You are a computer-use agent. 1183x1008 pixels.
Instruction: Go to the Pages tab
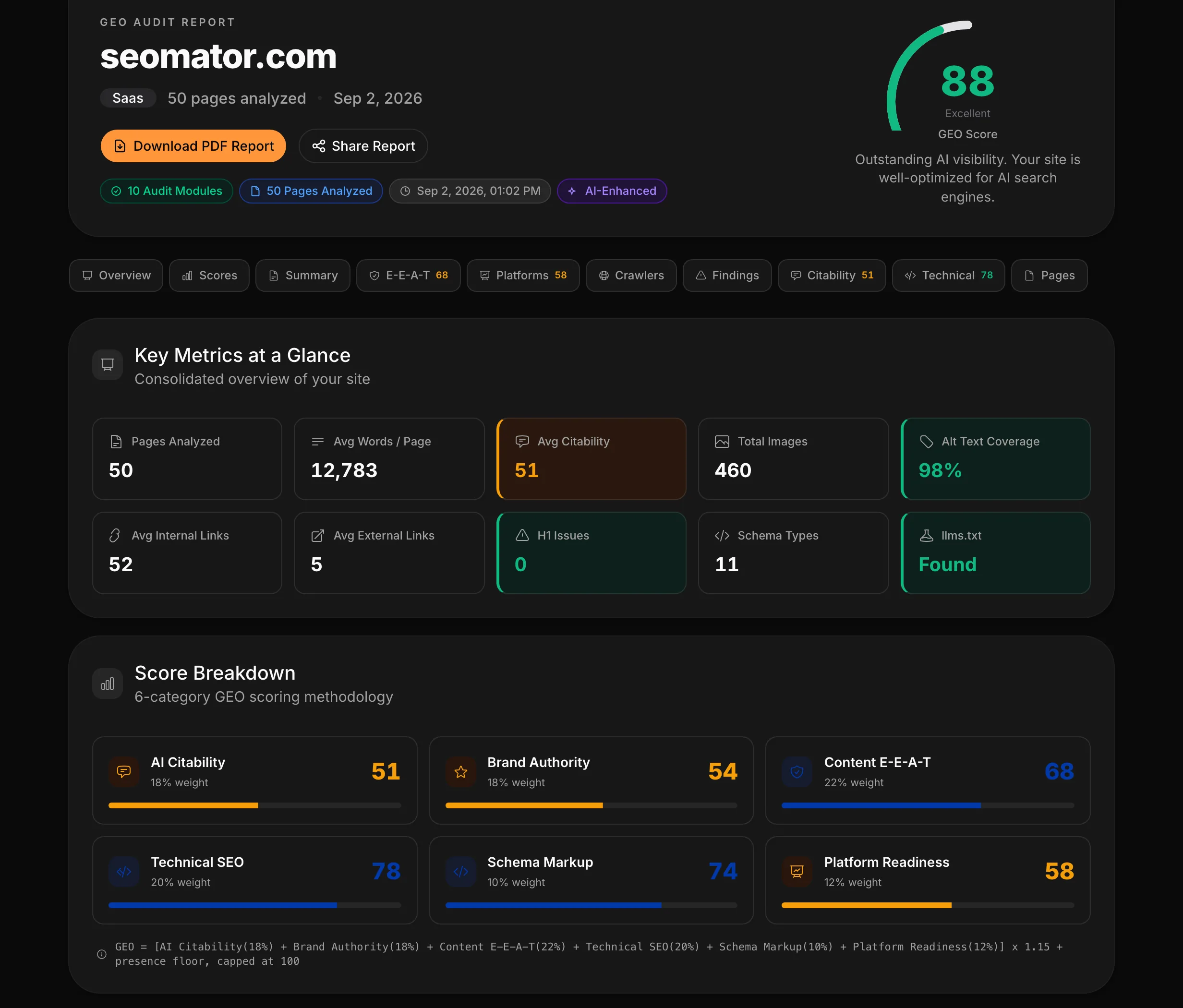pyautogui.click(x=1049, y=276)
